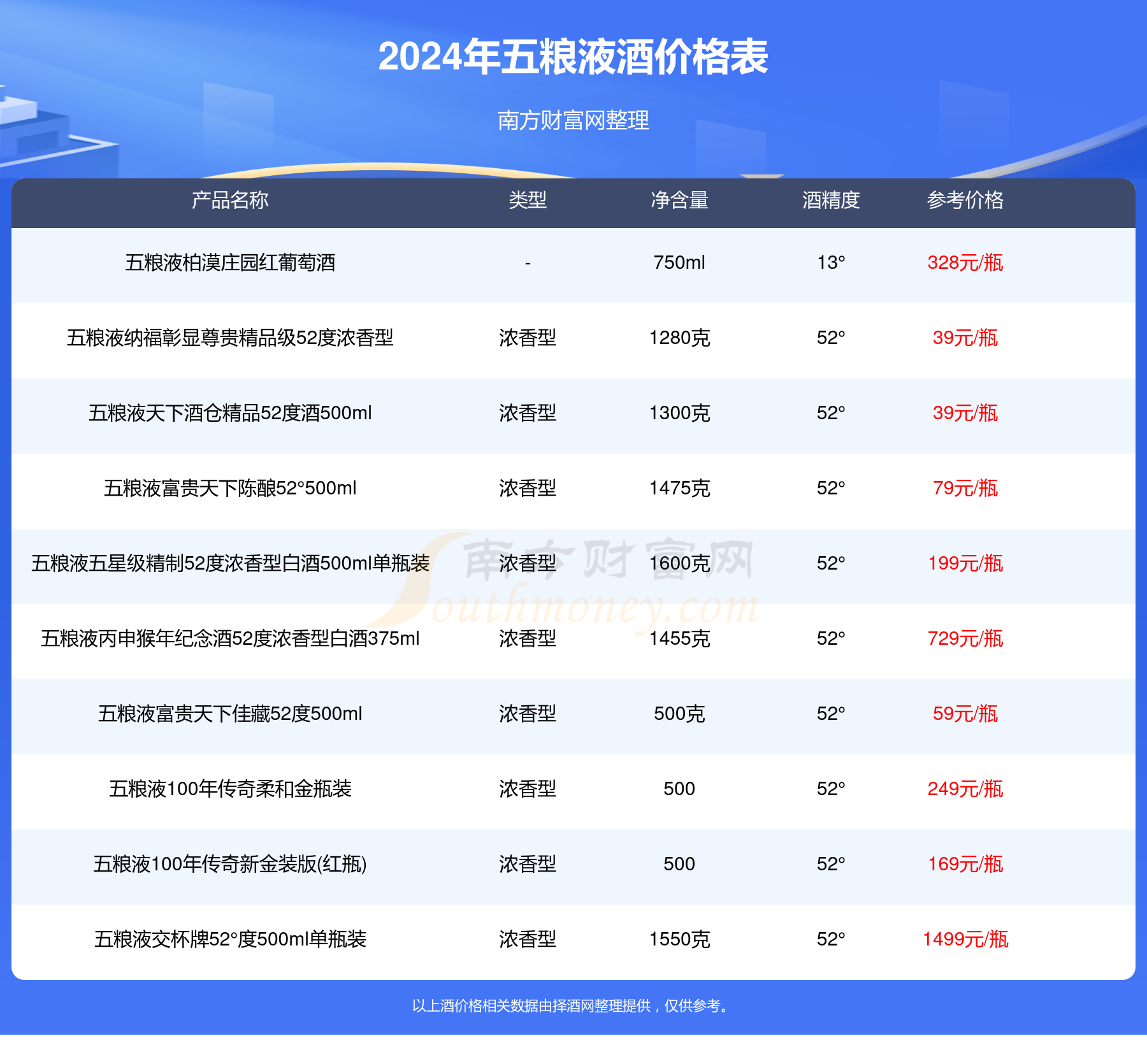Viewport: 1147px width, 1064px height.
Task: Click the title 2024年五粮液酒价格表
Action: [x=573, y=57]
